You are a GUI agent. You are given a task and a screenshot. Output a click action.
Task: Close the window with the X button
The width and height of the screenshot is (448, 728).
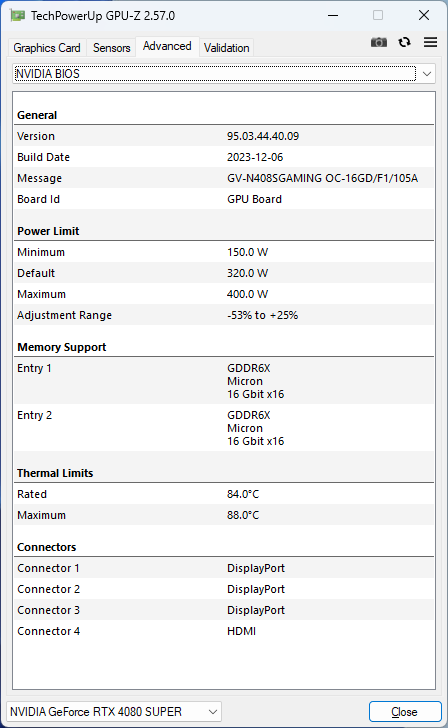(x=423, y=15)
